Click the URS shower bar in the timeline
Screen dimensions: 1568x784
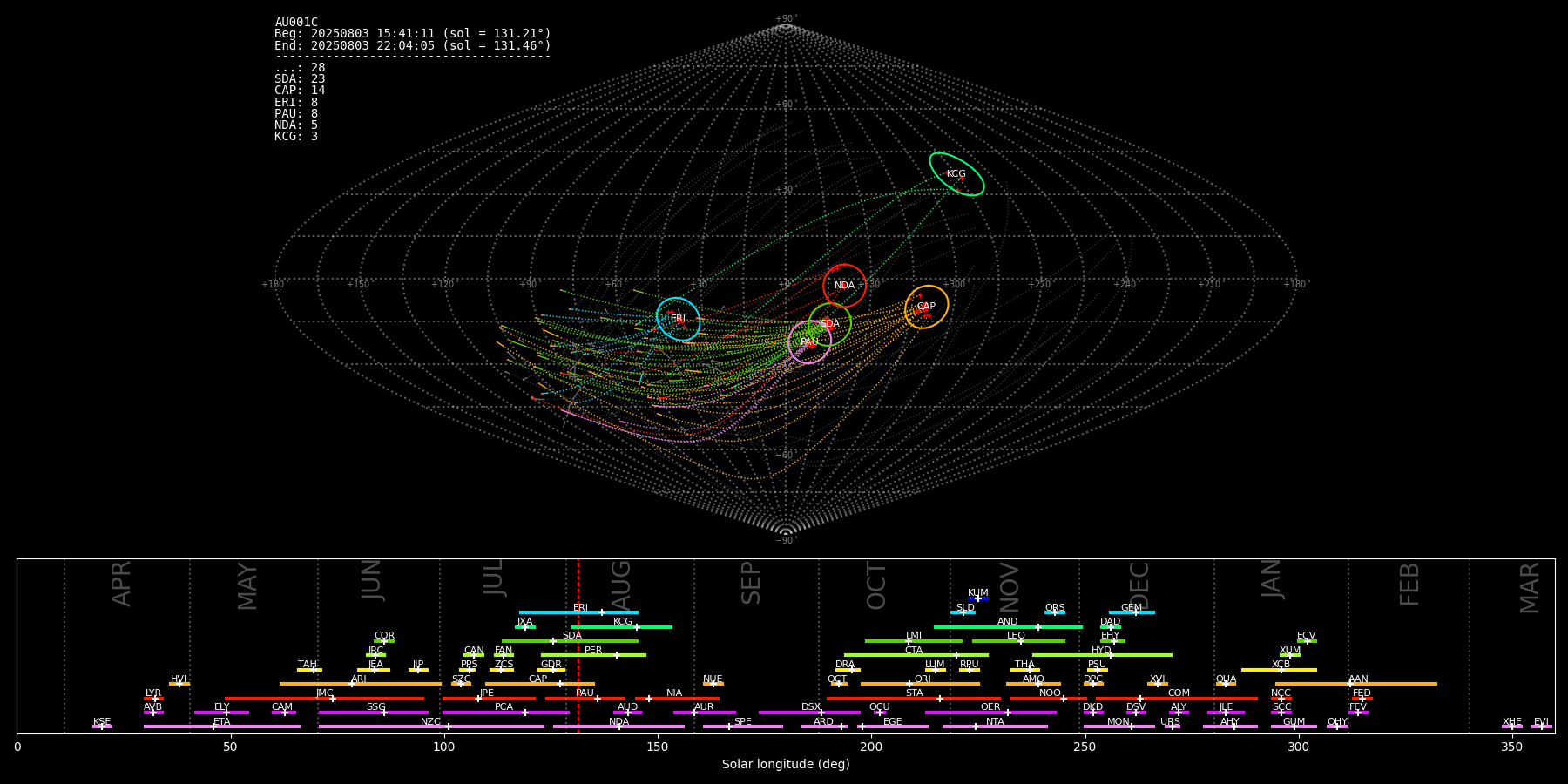pyautogui.click(x=1173, y=727)
